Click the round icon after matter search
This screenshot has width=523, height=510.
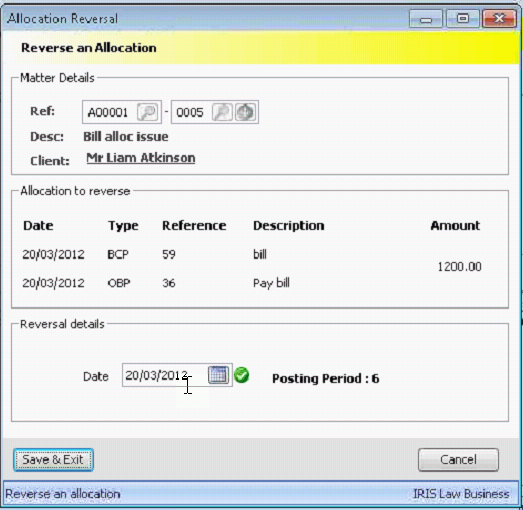coord(245,112)
